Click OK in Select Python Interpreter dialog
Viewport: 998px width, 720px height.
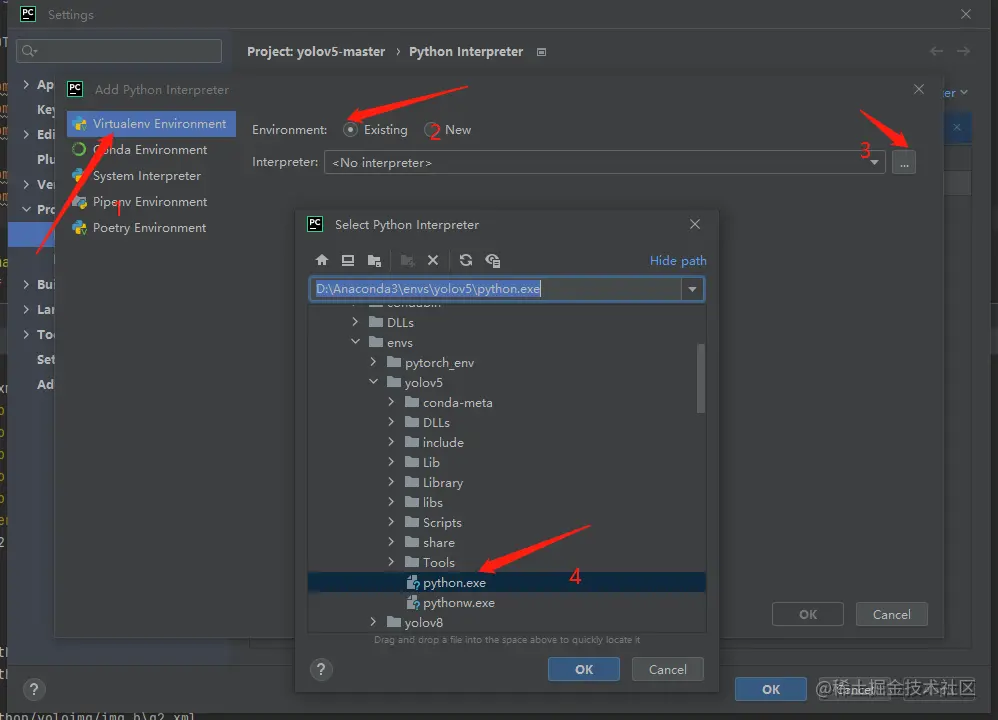pyautogui.click(x=584, y=669)
